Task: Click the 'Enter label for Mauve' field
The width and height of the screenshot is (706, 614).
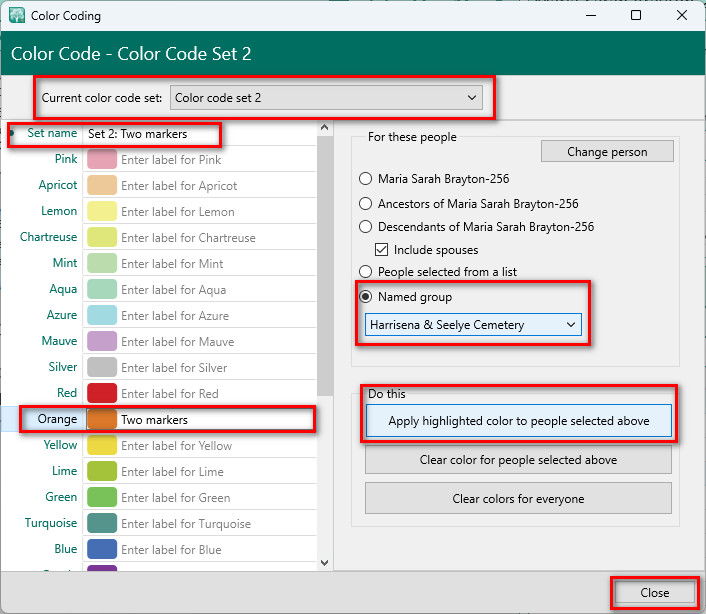Action: [x=218, y=342]
